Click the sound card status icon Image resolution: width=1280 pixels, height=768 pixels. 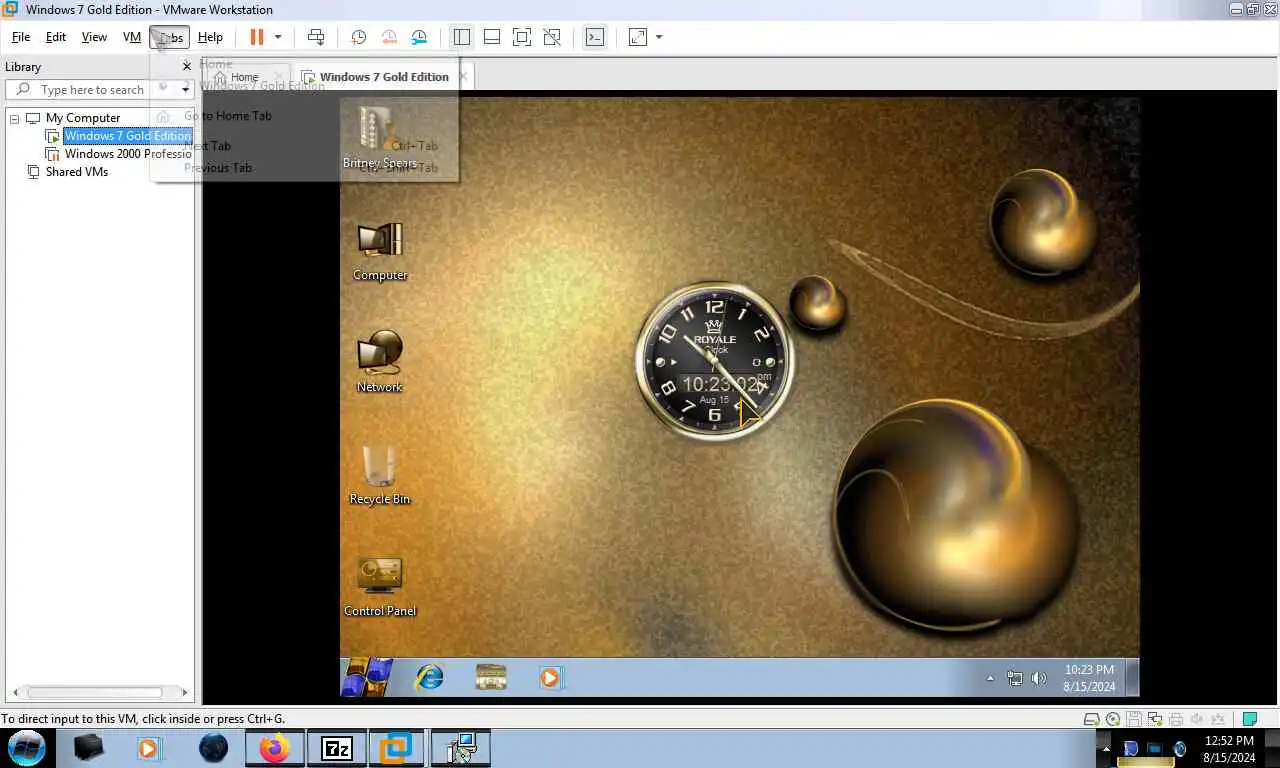1197,719
